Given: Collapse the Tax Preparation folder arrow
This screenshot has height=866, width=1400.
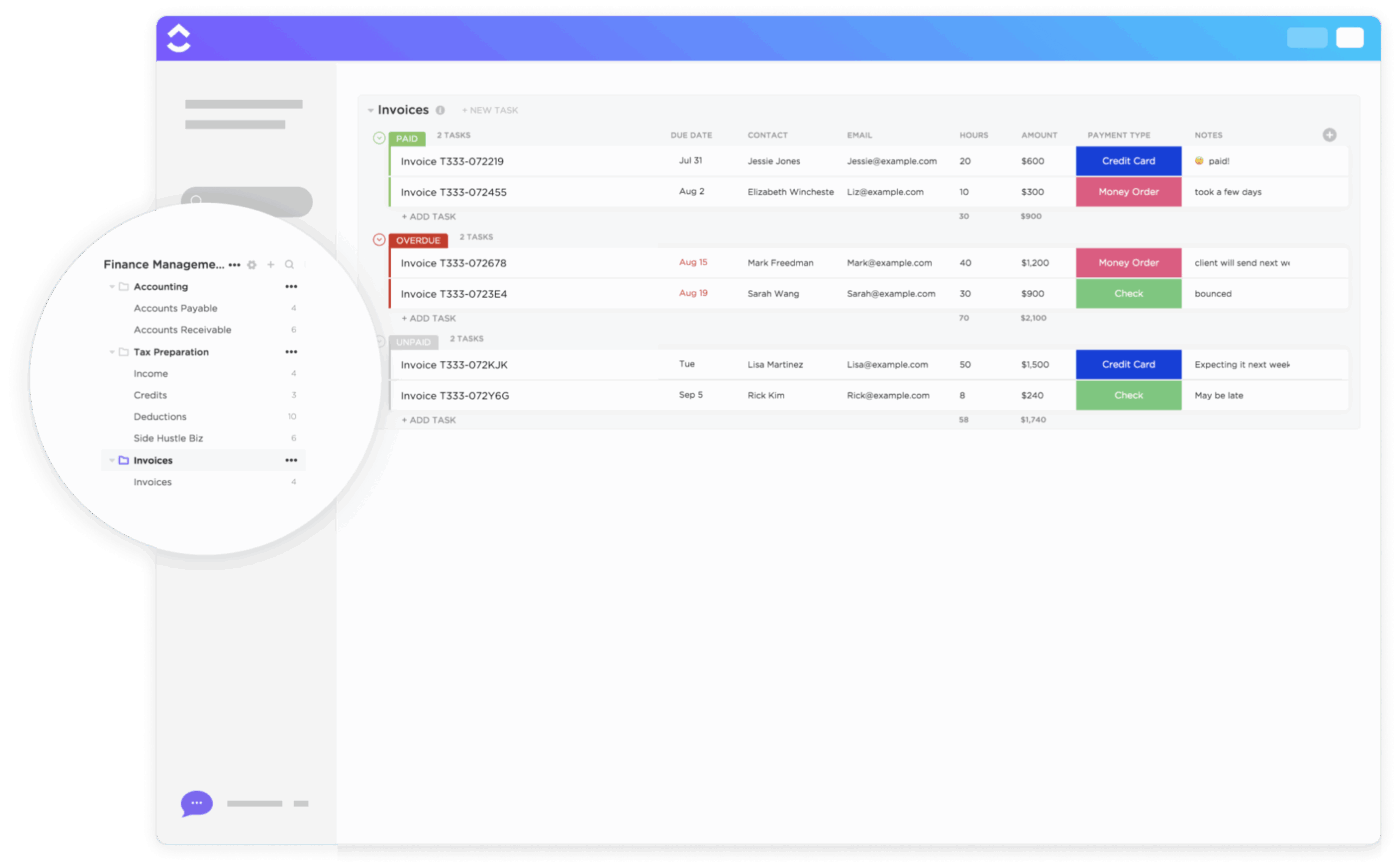Looking at the screenshot, I should [x=112, y=352].
